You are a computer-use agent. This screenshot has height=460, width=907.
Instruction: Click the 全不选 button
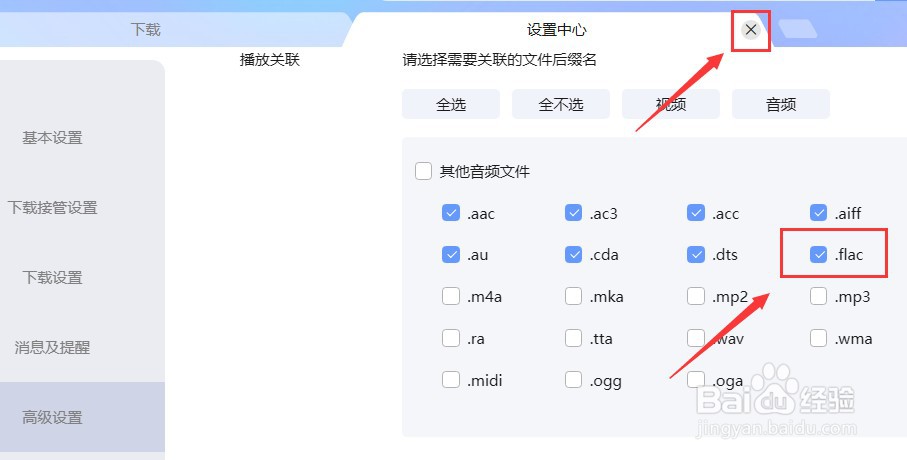(x=561, y=104)
